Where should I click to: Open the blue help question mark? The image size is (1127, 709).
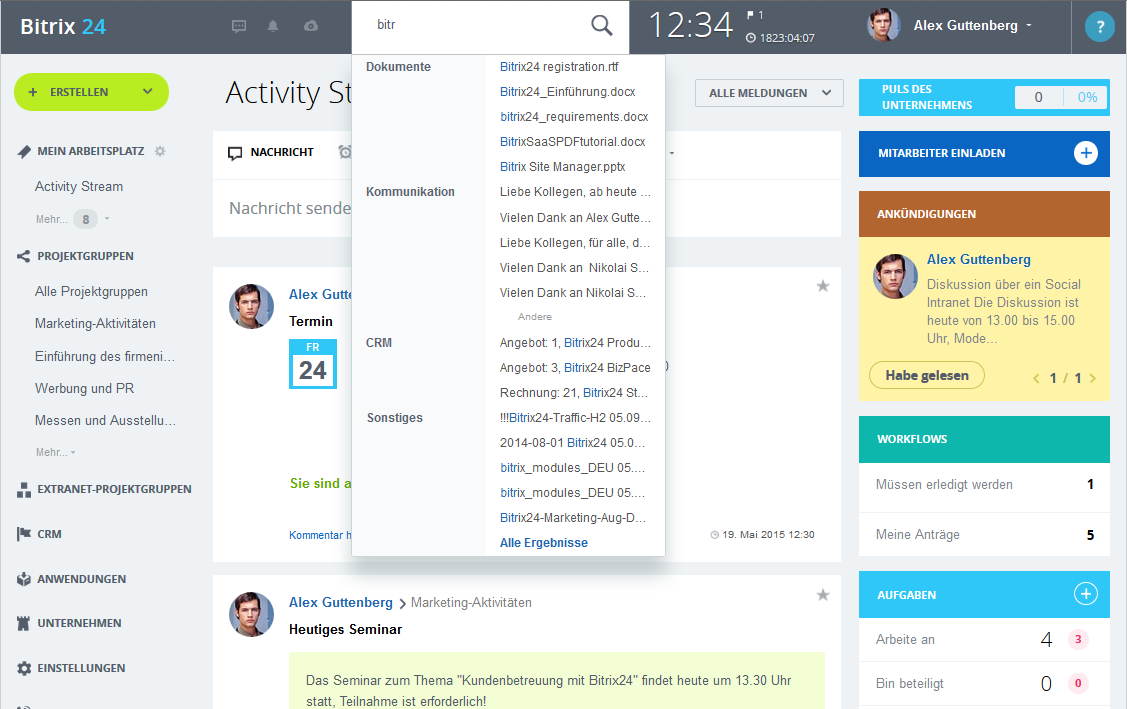click(1099, 27)
